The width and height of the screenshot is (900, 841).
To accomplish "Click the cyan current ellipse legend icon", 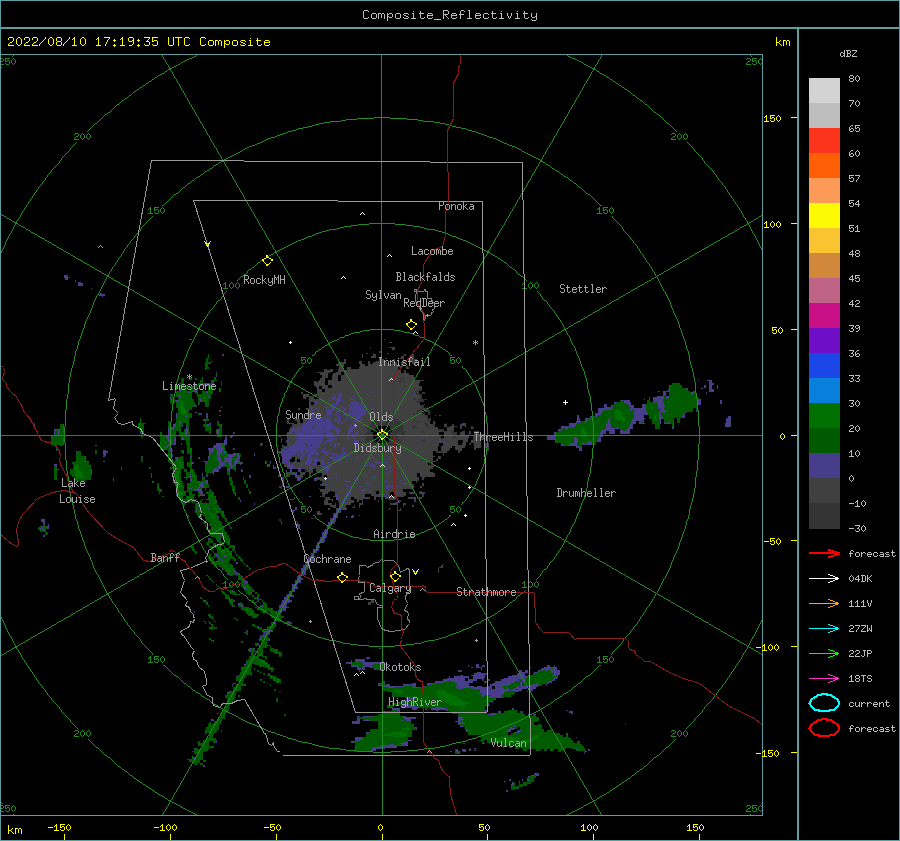I will [824, 703].
